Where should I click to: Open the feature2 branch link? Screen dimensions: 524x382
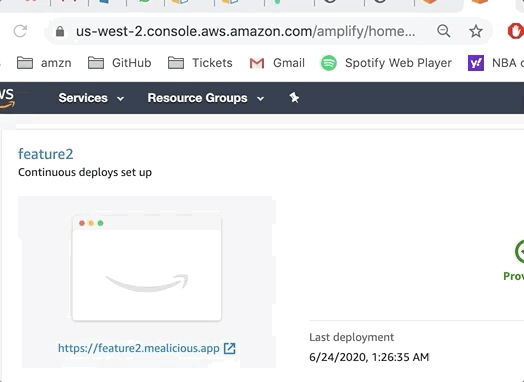(46, 154)
